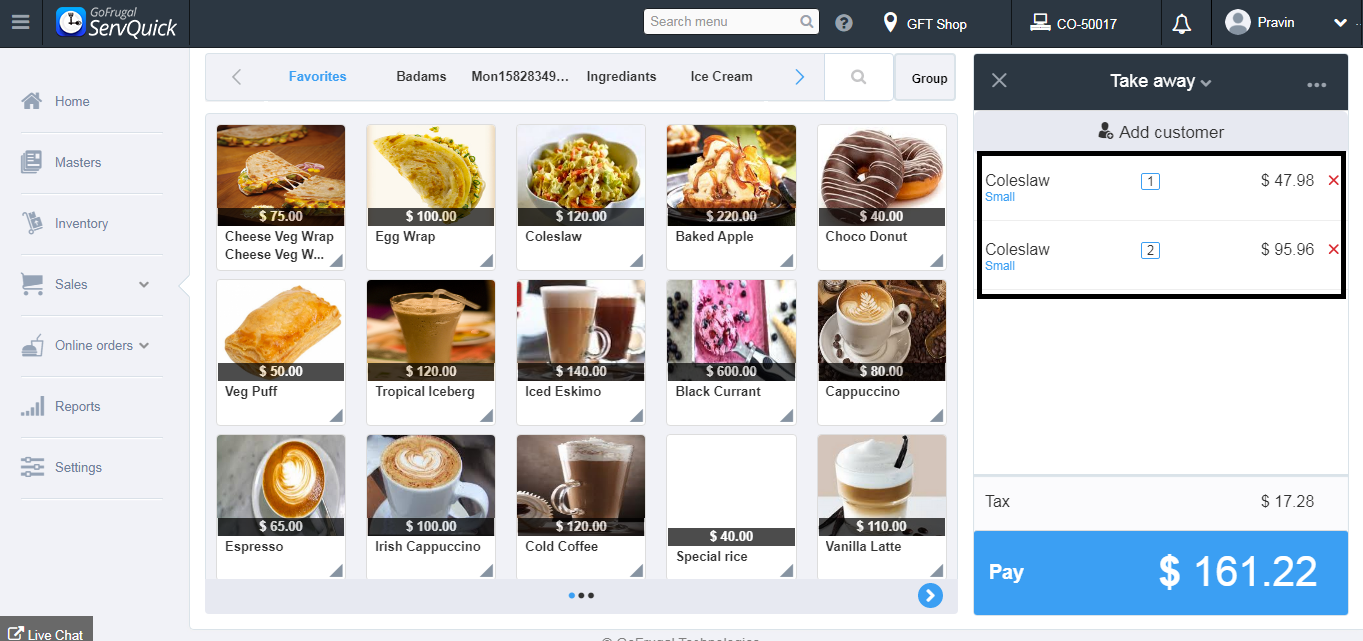Click the Inventory sidebar icon

coord(31,223)
